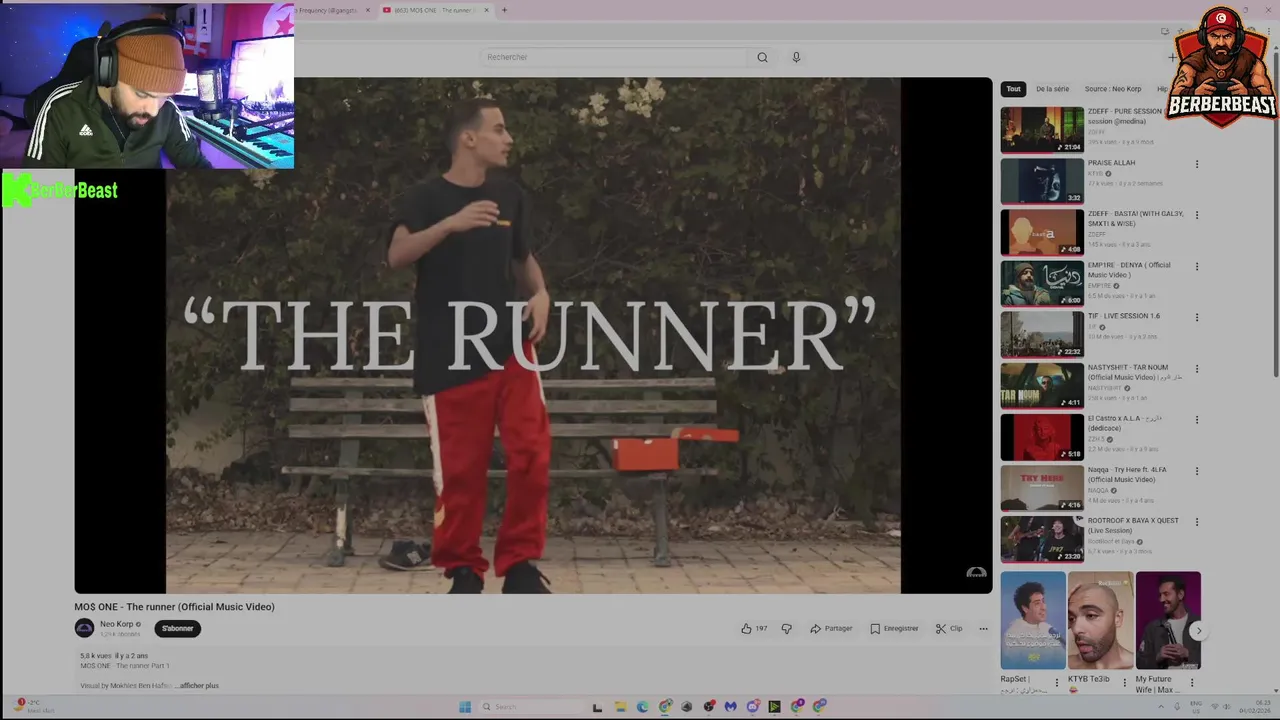Open options menu for ROOTROOF X BAYA
1280x720 pixels.
click(1196, 522)
